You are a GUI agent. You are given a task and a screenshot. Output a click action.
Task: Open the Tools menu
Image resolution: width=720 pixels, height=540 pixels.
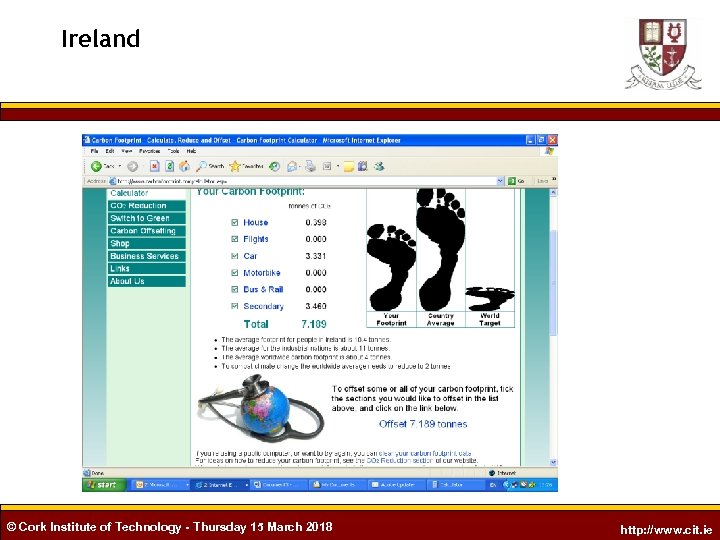(x=173, y=151)
